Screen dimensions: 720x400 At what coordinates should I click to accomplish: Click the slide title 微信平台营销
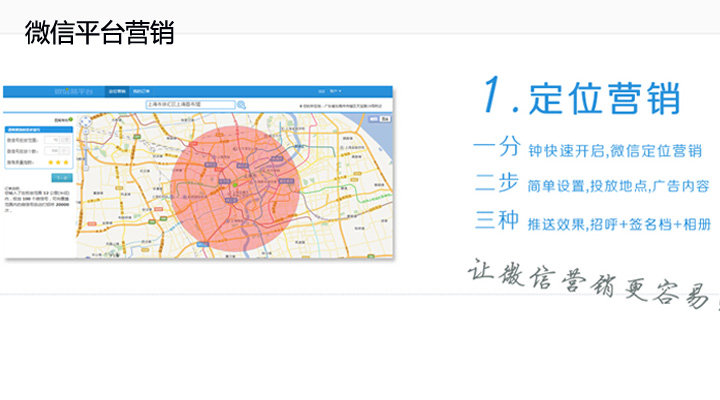tap(100, 32)
